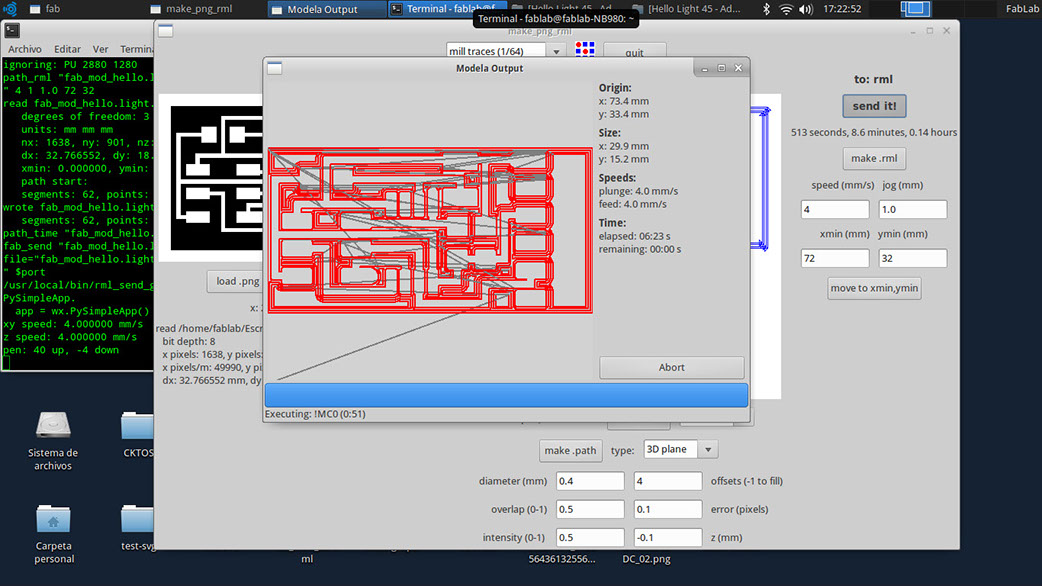Click the intensity (0-1) input field
The image size is (1042, 586).
590,537
